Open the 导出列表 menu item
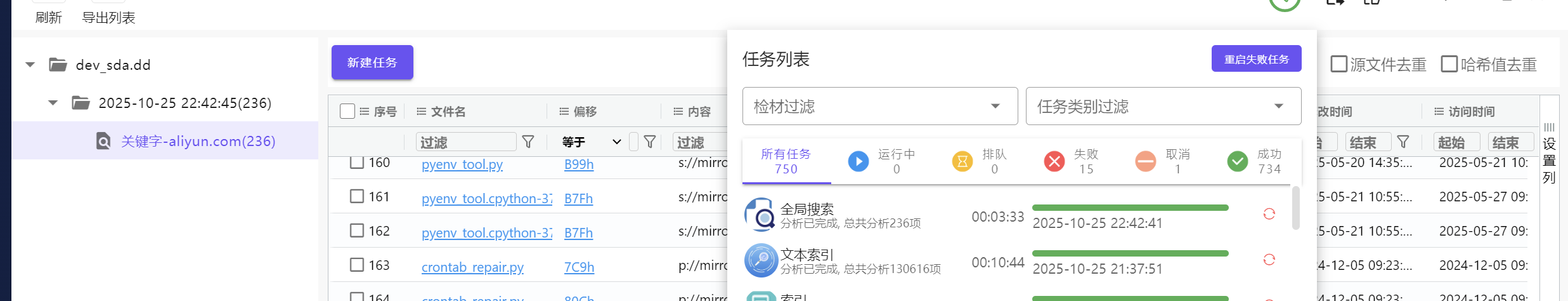Screen dimensions: 1568x301 108,17
